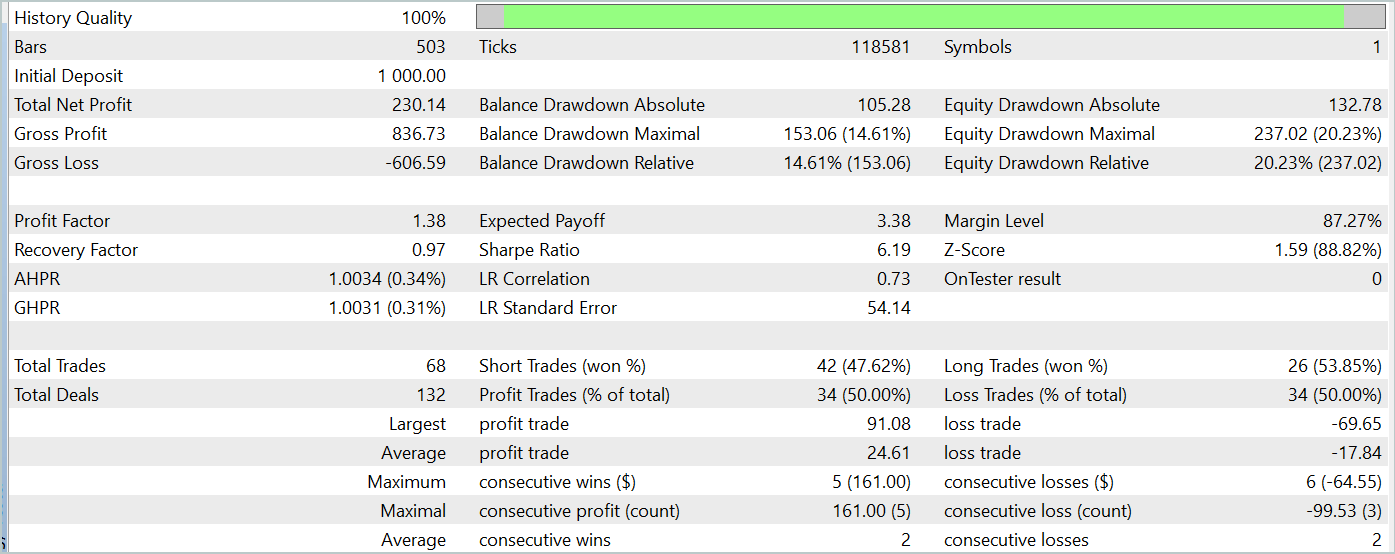Select the Largest loss trade value -69.65

[1356, 424]
